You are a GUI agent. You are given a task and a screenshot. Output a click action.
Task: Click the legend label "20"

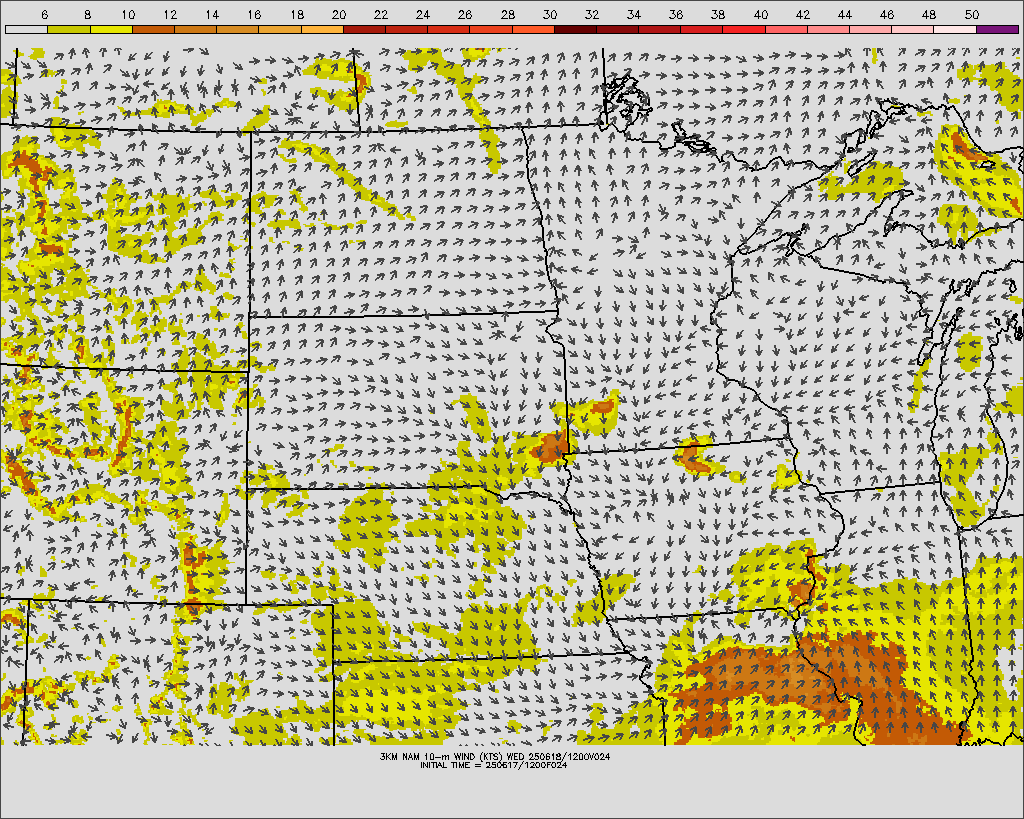pyautogui.click(x=339, y=14)
